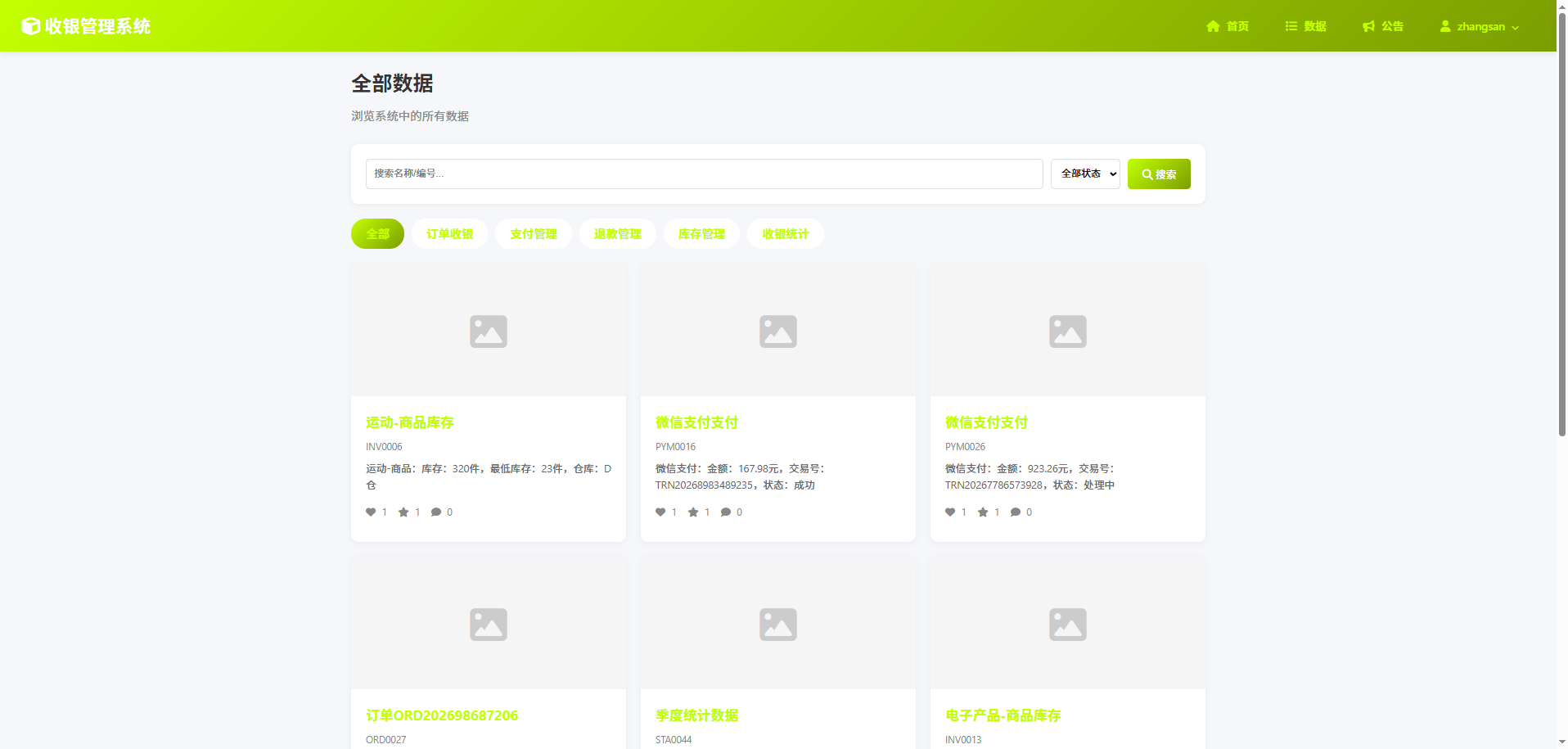Click the INV0006 code text
The width and height of the screenshot is (1568, 749).
[x=384, y=447]
